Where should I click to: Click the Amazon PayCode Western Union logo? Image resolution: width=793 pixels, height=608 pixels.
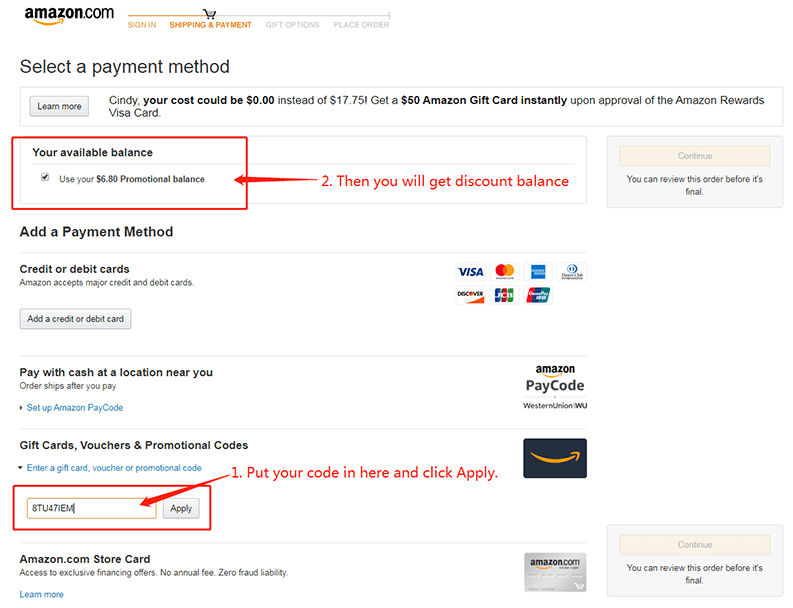(554, 388)
